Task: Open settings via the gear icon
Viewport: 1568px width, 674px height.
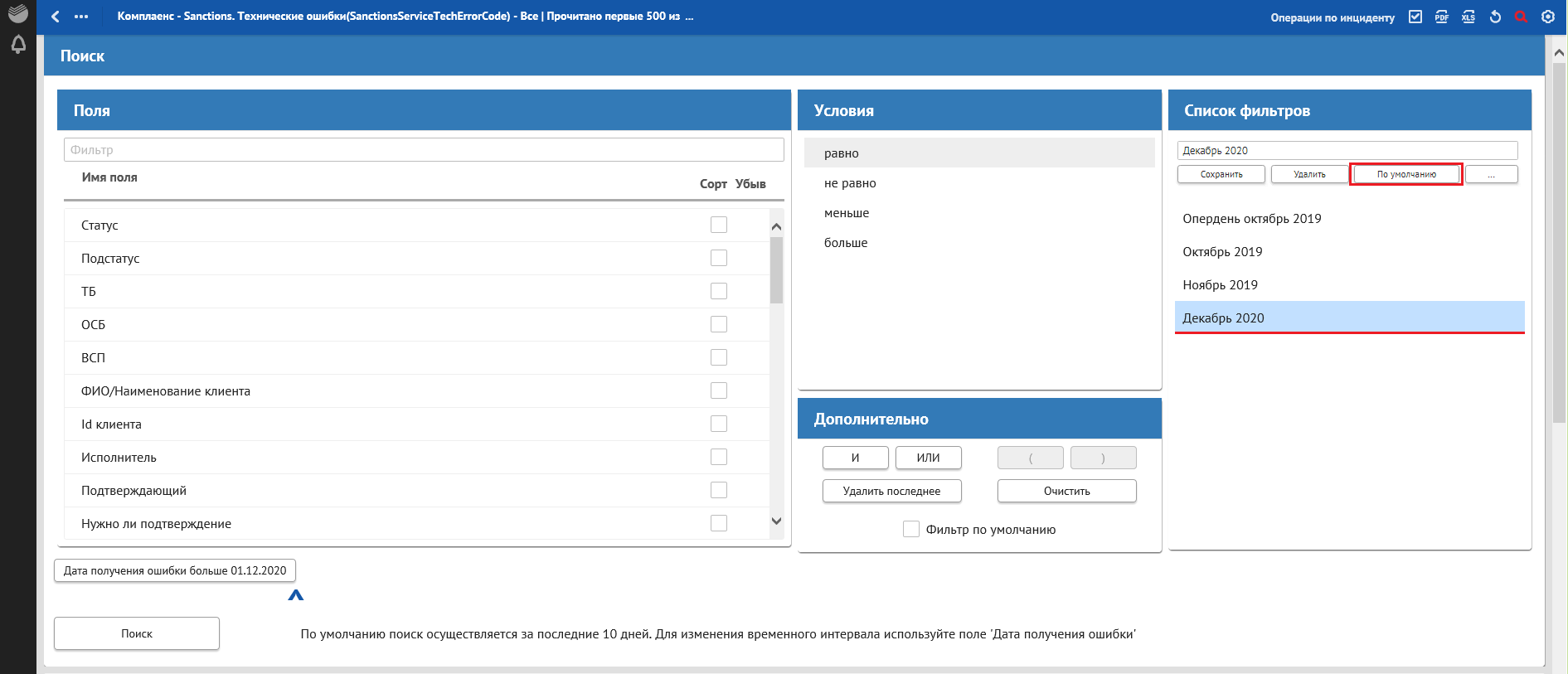Action: pyautogui.click(x=1547, y=17)
